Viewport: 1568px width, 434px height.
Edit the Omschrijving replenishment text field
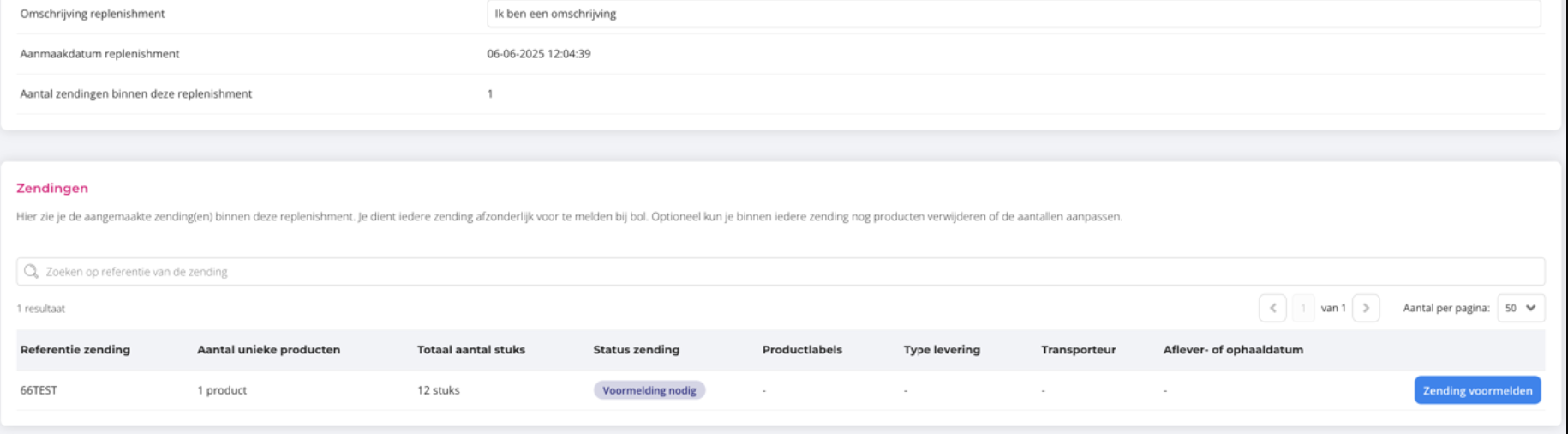pos(1013,14)
